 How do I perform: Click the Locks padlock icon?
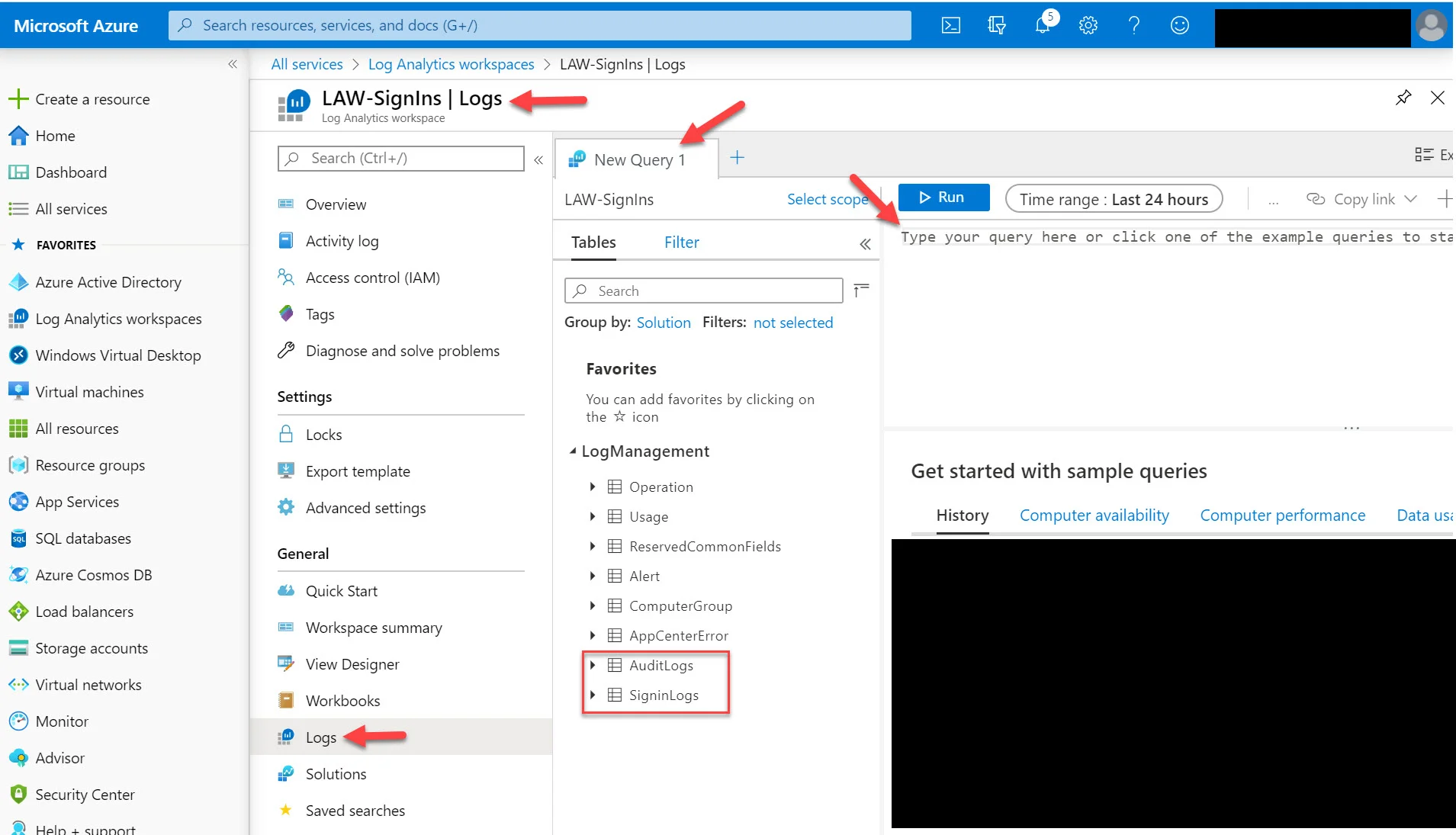coord(286,435)
